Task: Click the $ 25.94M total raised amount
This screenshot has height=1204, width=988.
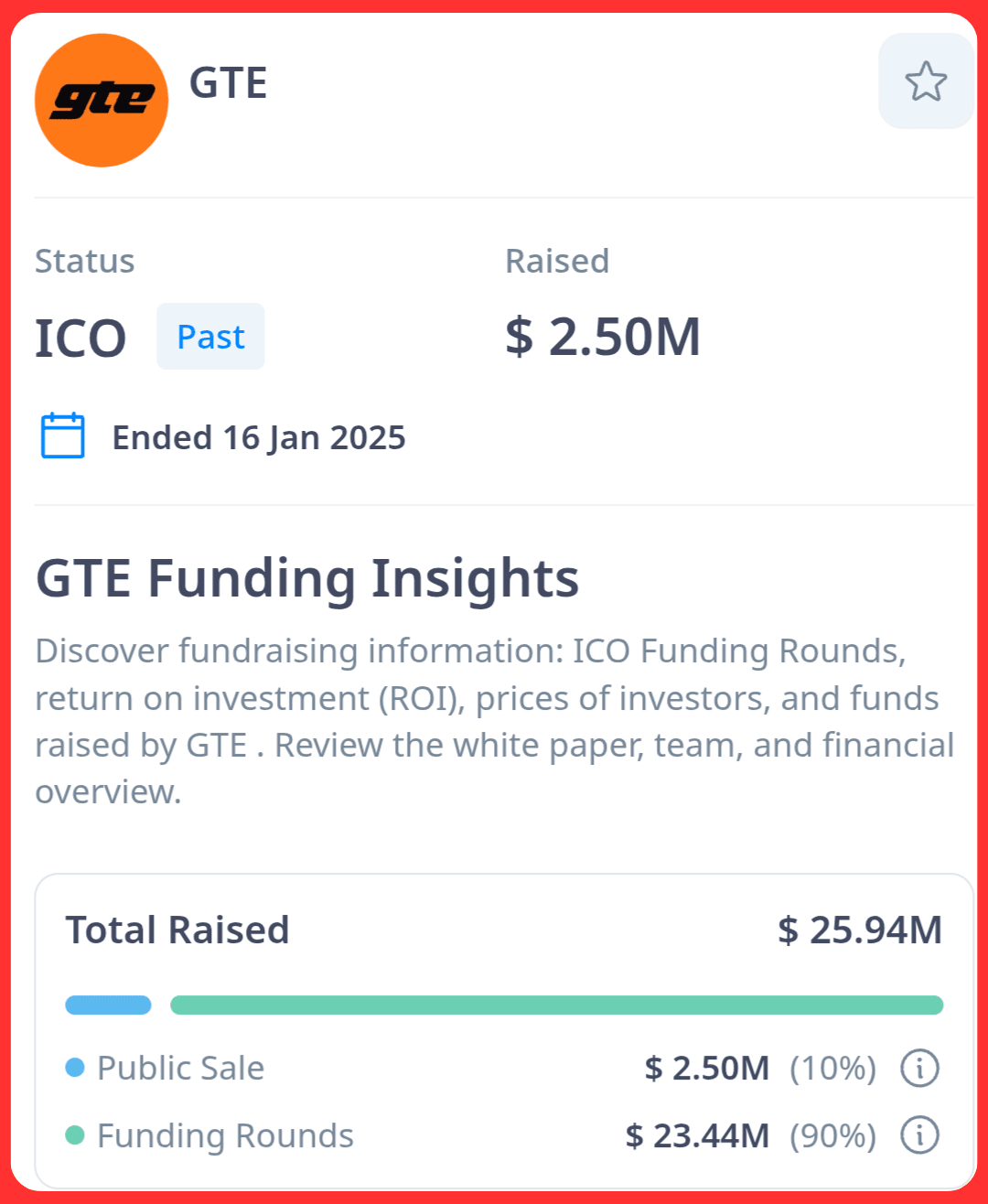Action: 860,930
